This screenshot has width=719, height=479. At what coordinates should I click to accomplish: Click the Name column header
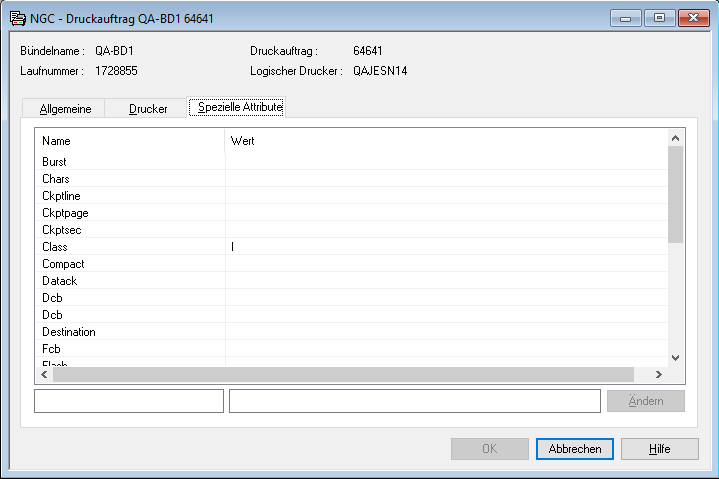[x=130, y=141]
